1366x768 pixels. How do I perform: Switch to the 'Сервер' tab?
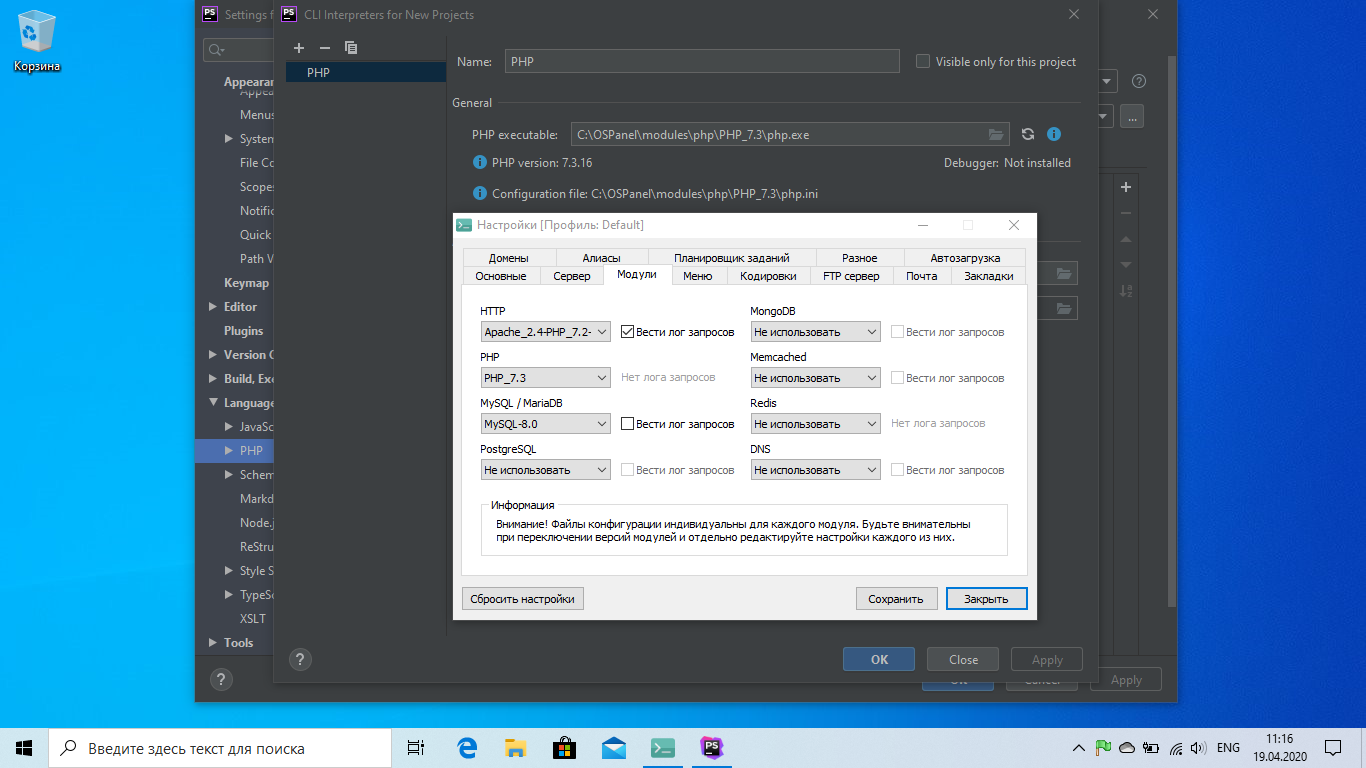(572, 276)
